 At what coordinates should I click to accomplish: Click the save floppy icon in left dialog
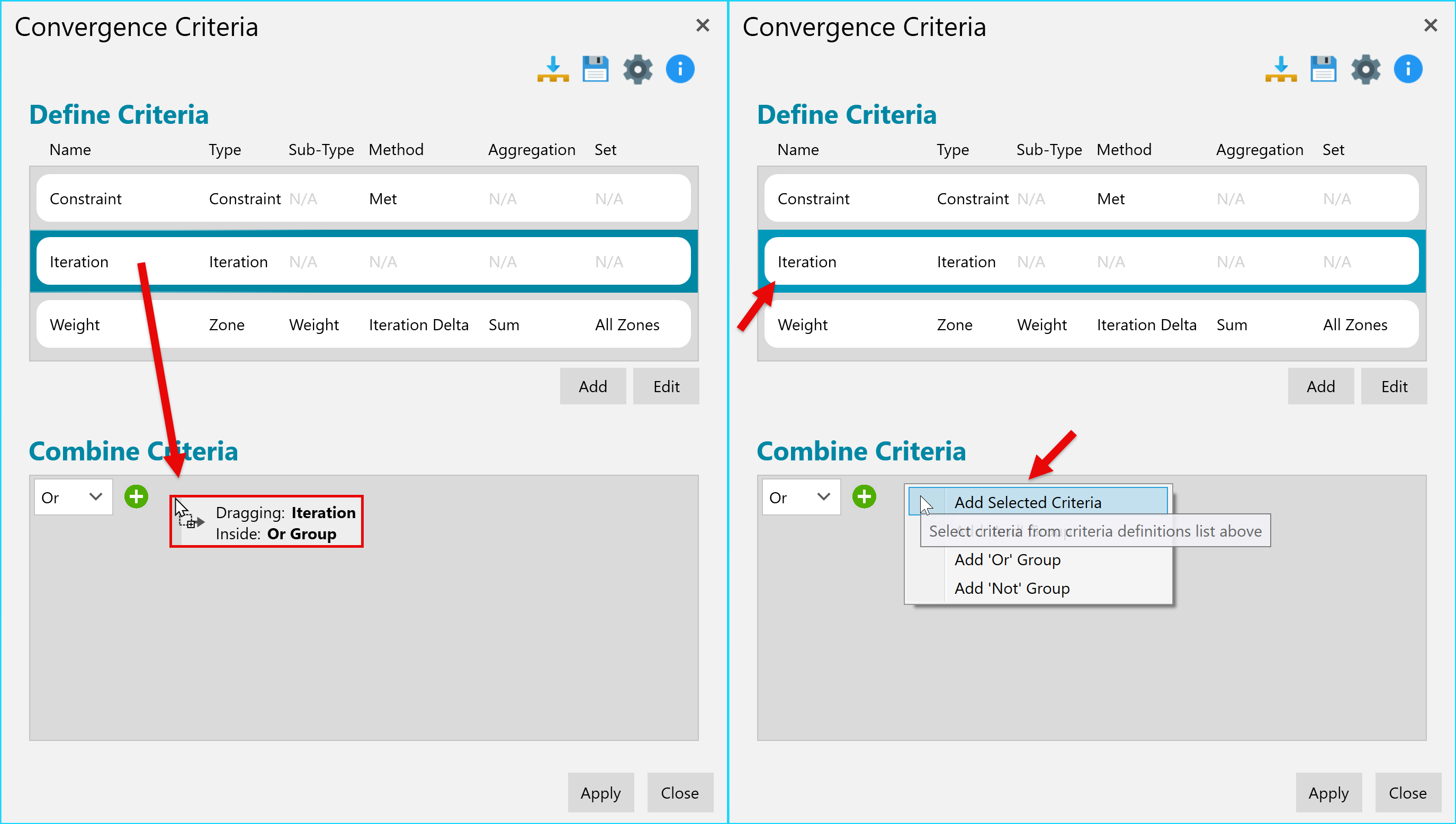[x=595, y=69]
